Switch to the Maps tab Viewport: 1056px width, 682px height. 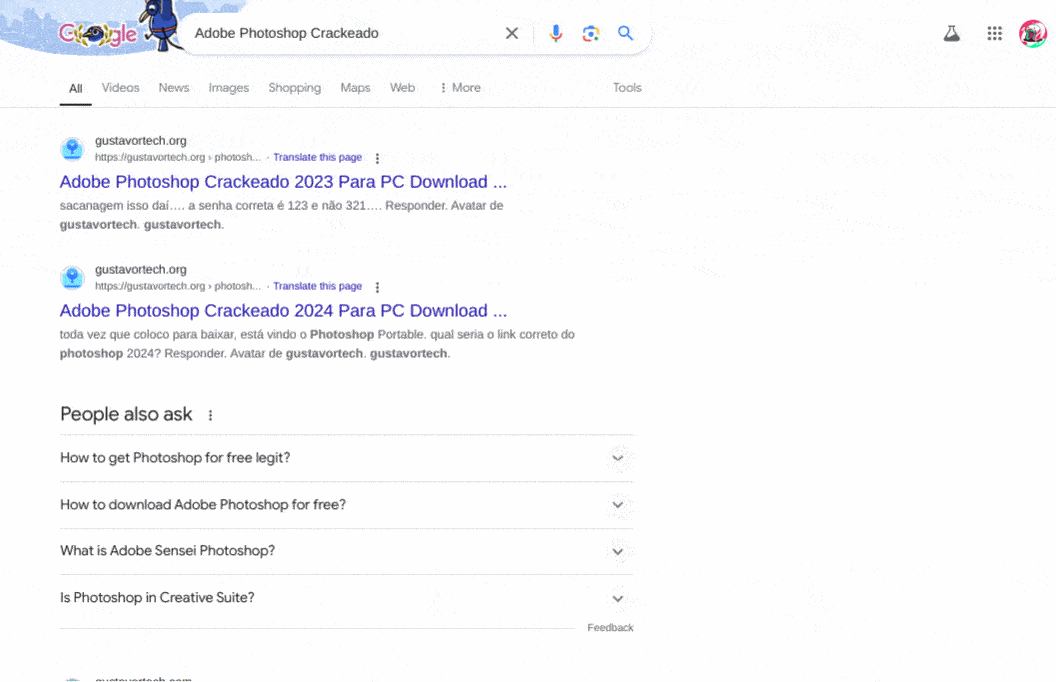[355, 88]
